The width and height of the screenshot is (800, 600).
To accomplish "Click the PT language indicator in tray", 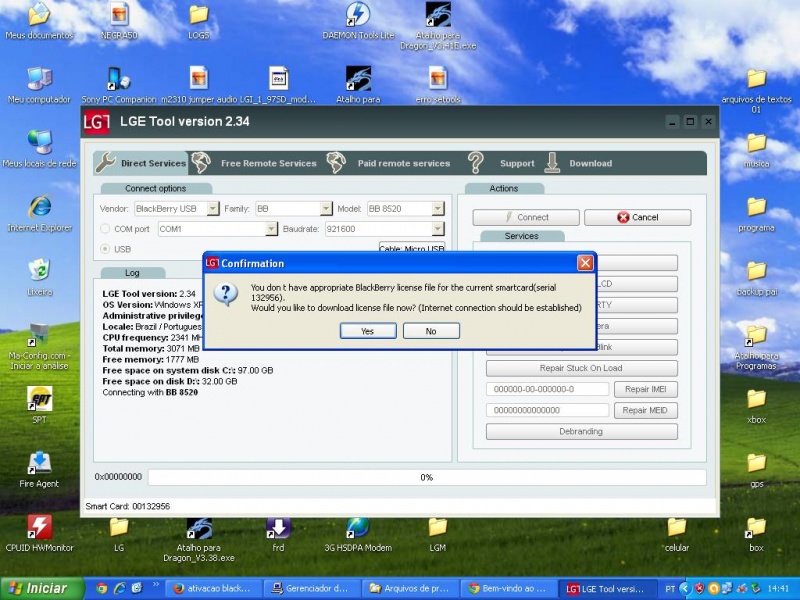I will 670,589.
